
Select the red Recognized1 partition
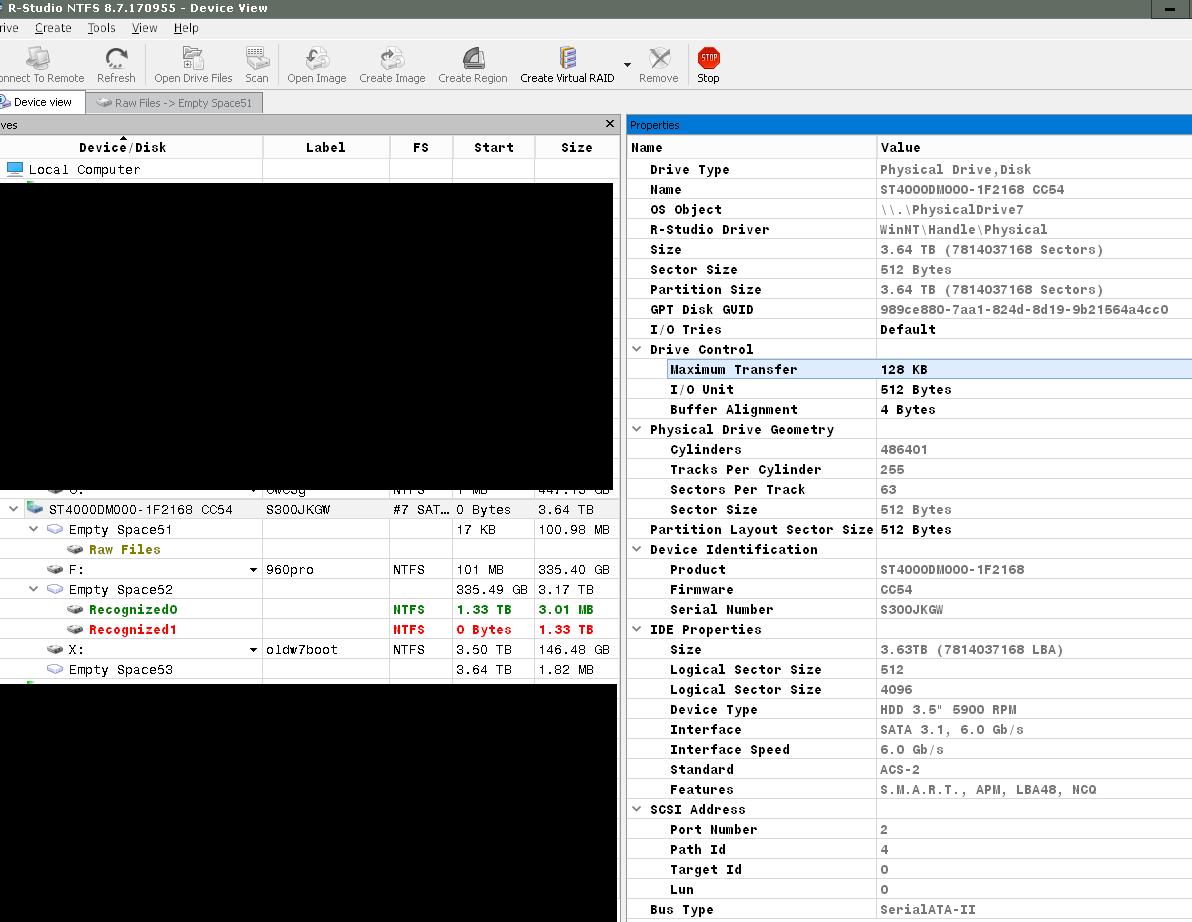[132, 629]
